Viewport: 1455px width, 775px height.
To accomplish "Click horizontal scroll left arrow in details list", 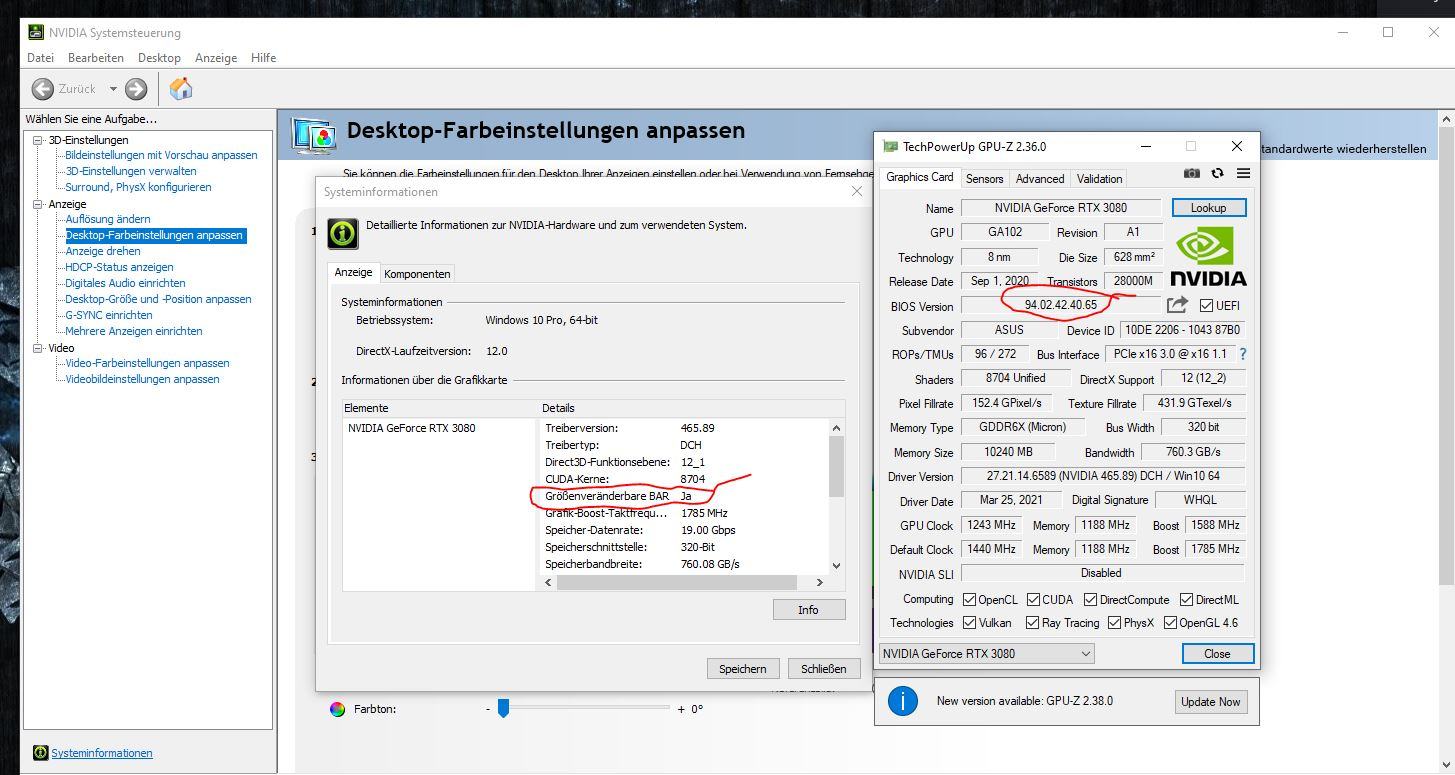I will coord(550,583).
